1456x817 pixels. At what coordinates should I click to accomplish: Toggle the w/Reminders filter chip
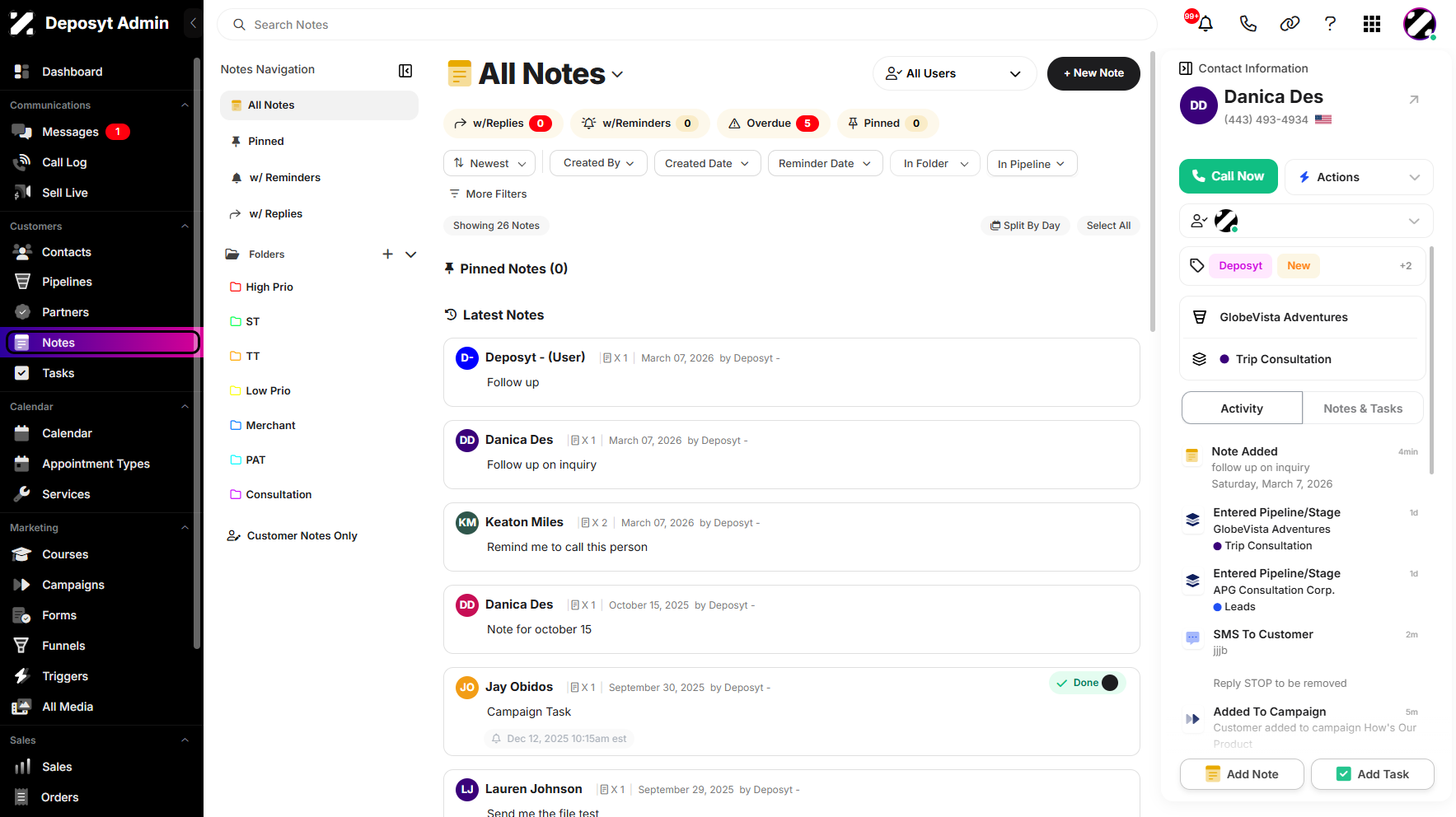point(640,124)
